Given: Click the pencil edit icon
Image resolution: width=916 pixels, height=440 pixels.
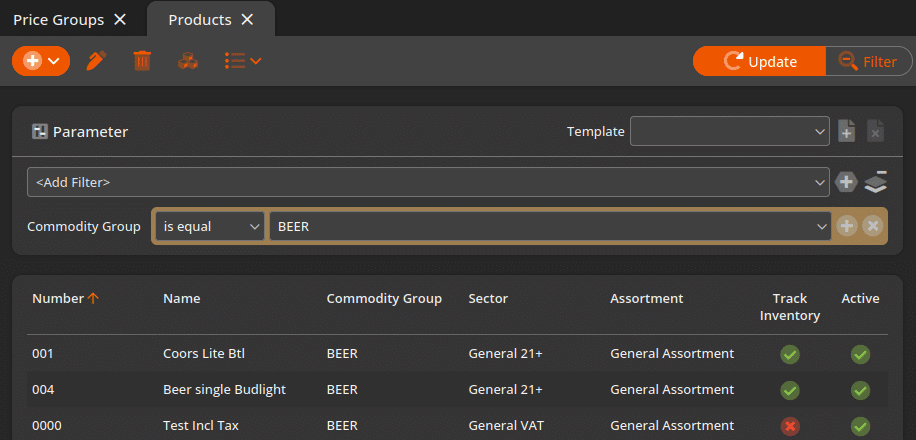Looking at the screenshot, I should 96,61.
